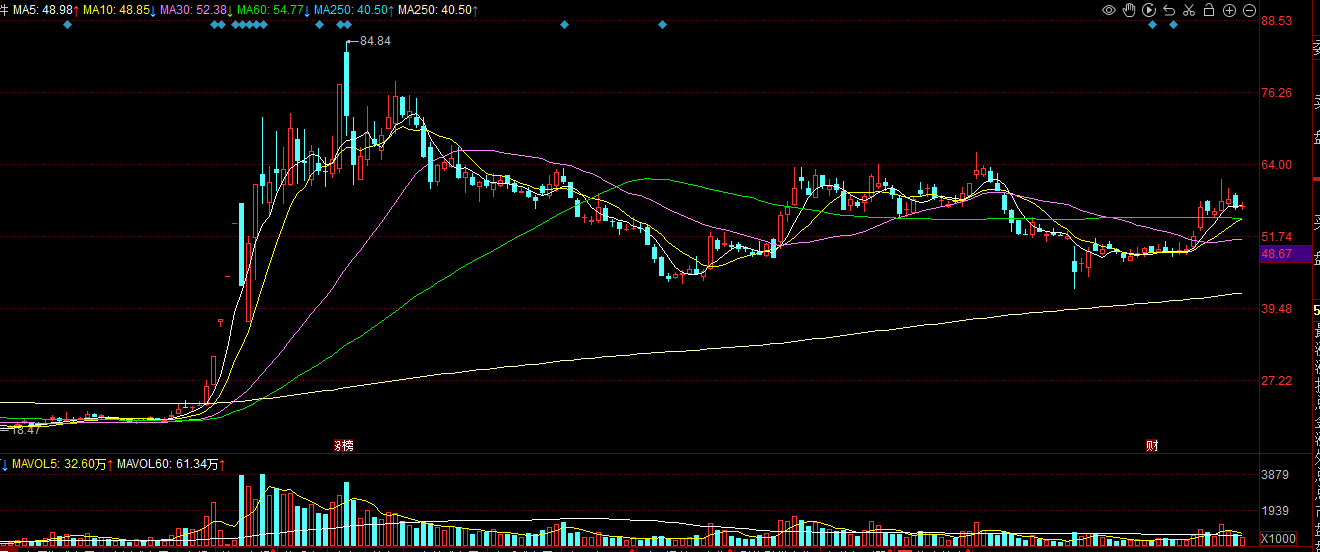The height and width of the screenshot is (552, 1320).
Task: Click the 51.74 price axis value
Action: pos(1277,237)
